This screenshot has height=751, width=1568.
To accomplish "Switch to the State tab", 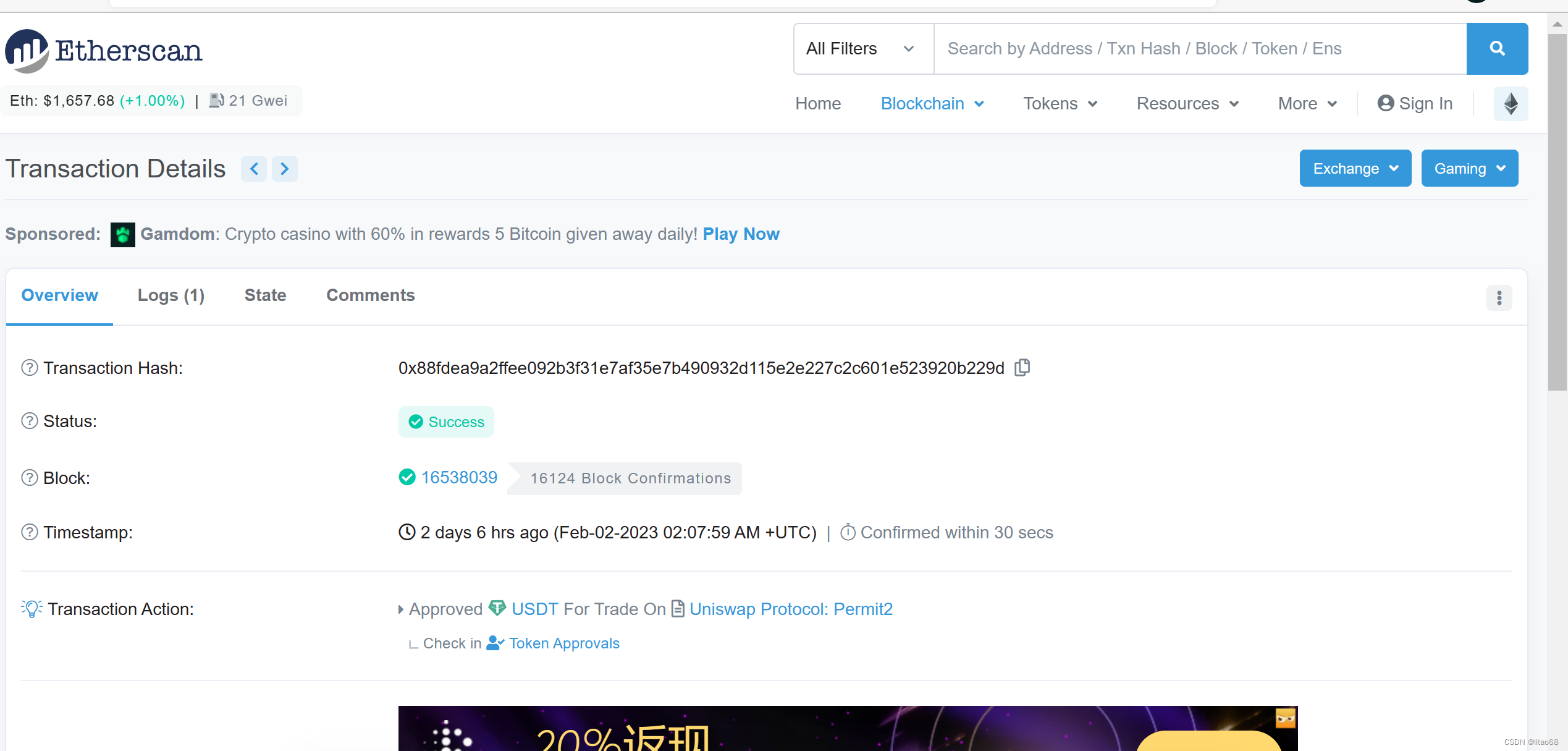I will [265, 295].
